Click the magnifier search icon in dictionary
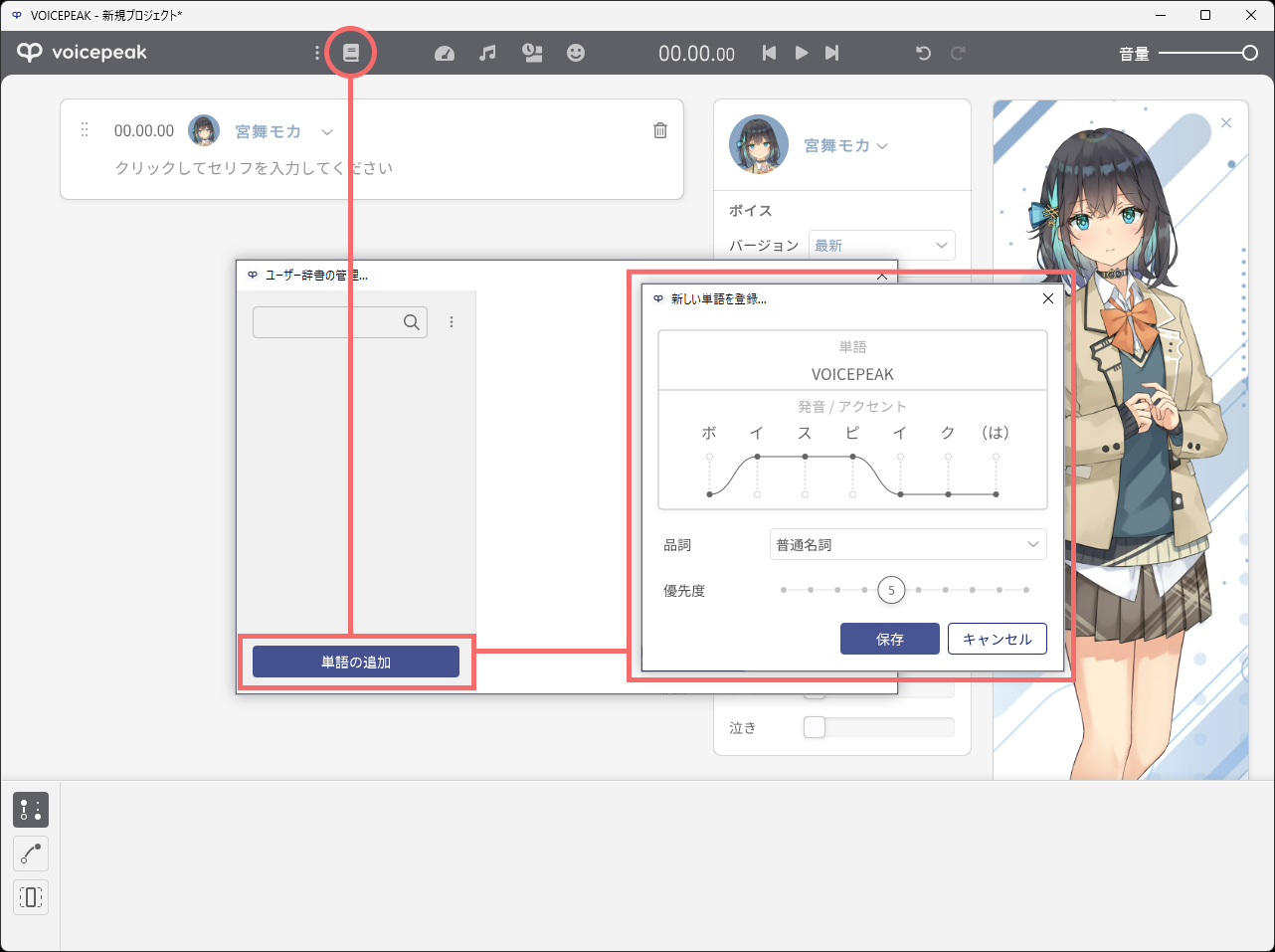Viewport: 1275px width, 952px height. pos(412,322)
